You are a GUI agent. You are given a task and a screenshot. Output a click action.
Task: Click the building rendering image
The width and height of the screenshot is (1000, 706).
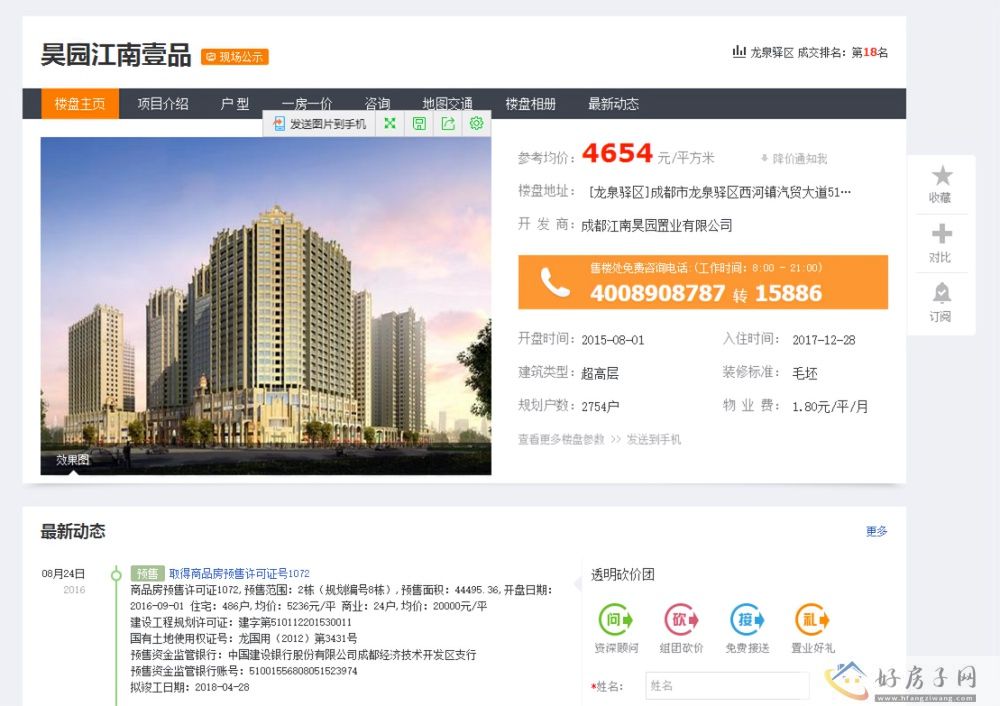point(265,305)
